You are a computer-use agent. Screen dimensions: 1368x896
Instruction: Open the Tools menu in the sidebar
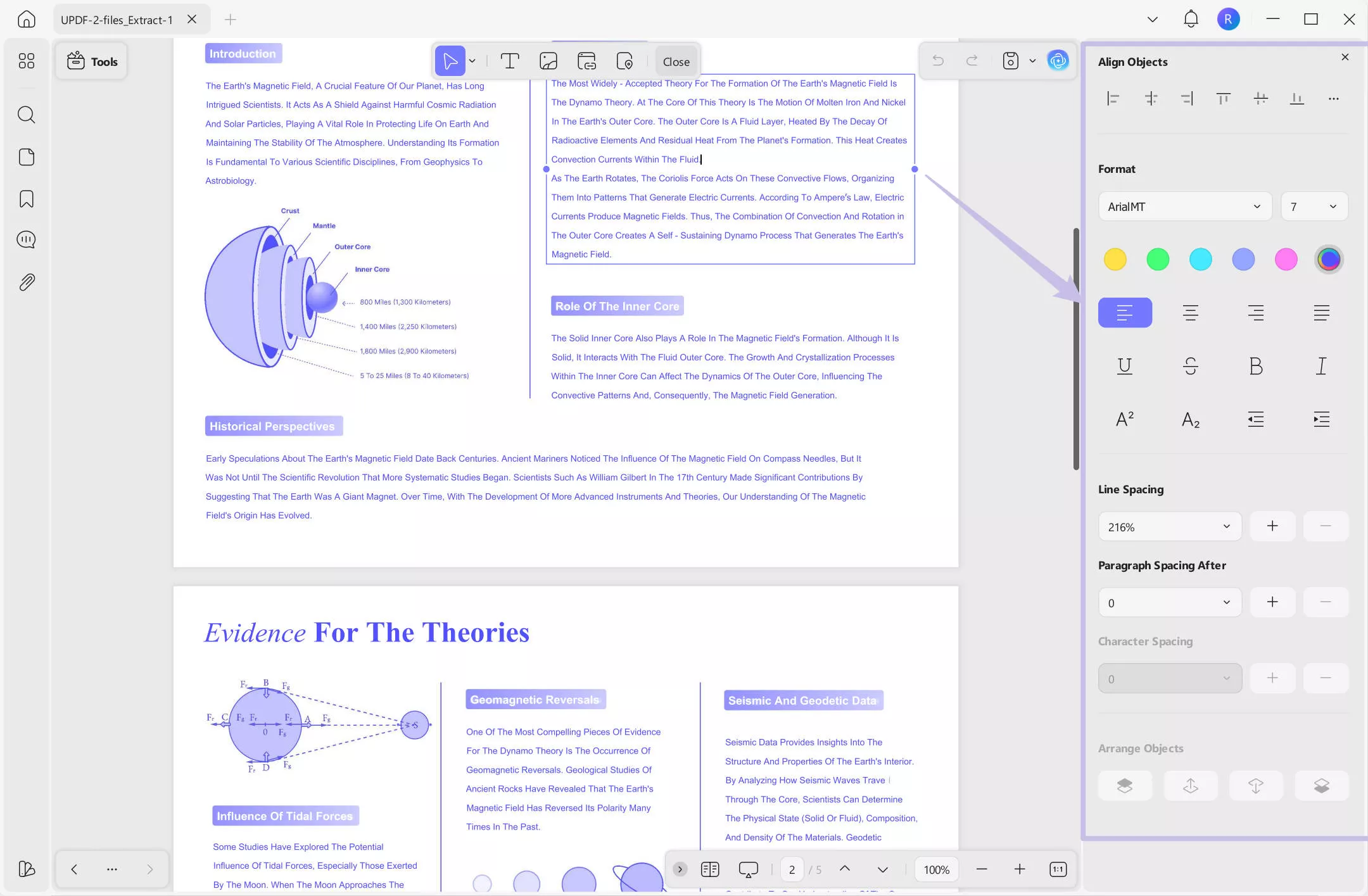(92, 61)
